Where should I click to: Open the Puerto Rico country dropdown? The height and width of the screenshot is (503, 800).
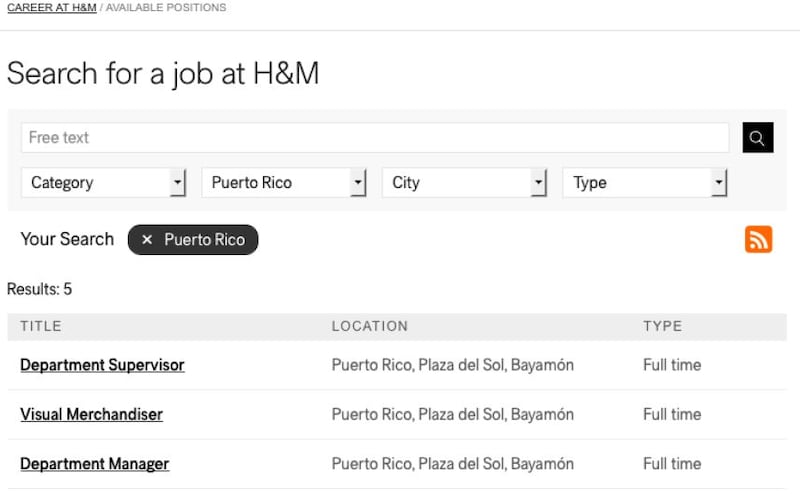pyautogui.click(x=284, y=183)
